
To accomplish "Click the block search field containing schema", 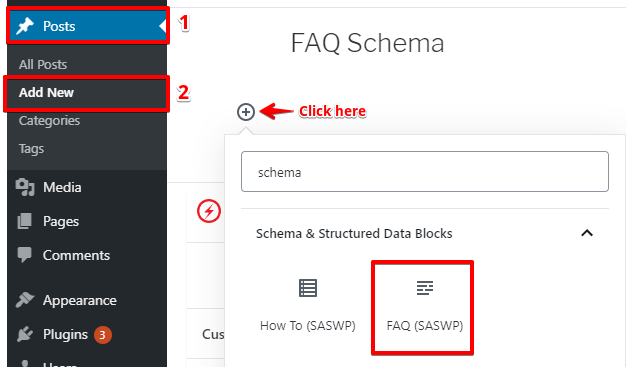I will coord(425,171).
